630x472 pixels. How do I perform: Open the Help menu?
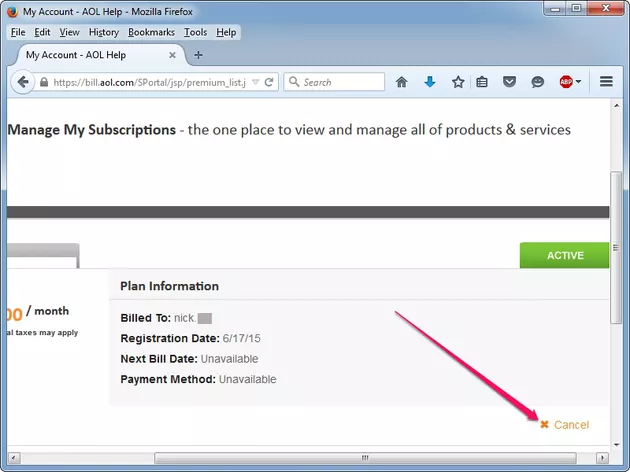pos(226,32)
